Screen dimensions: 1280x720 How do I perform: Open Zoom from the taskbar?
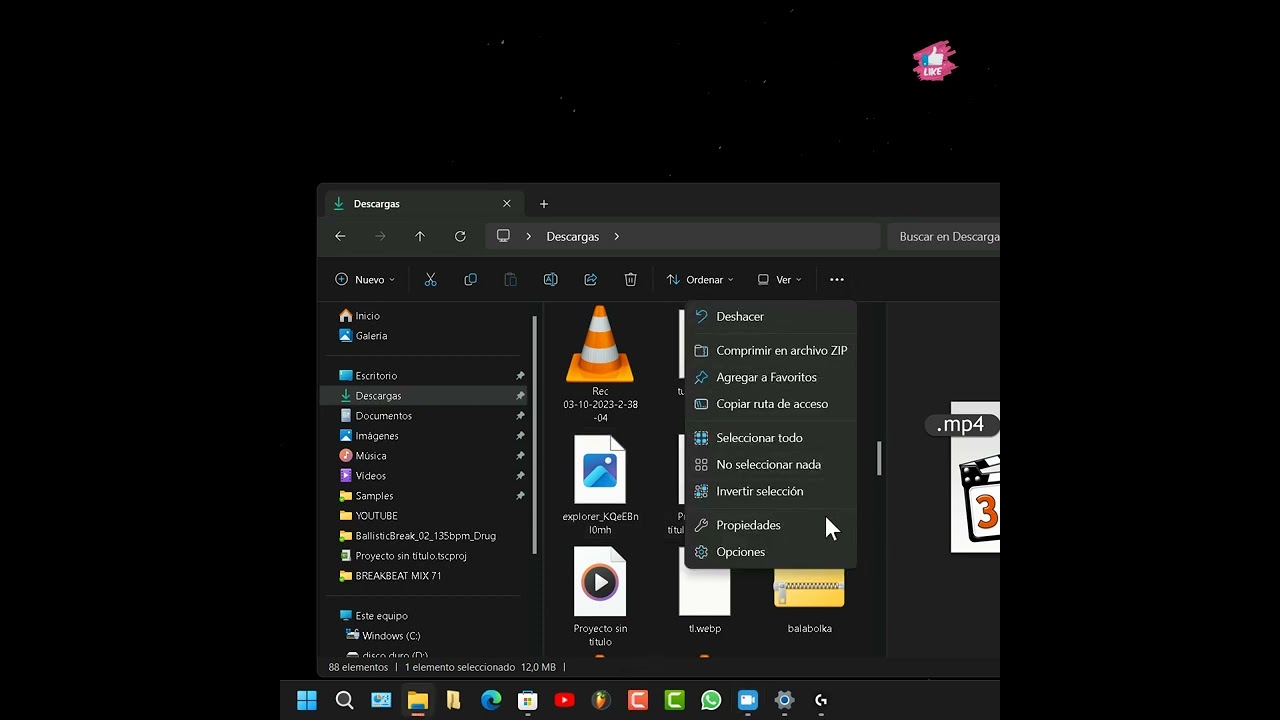pos(748,700)
